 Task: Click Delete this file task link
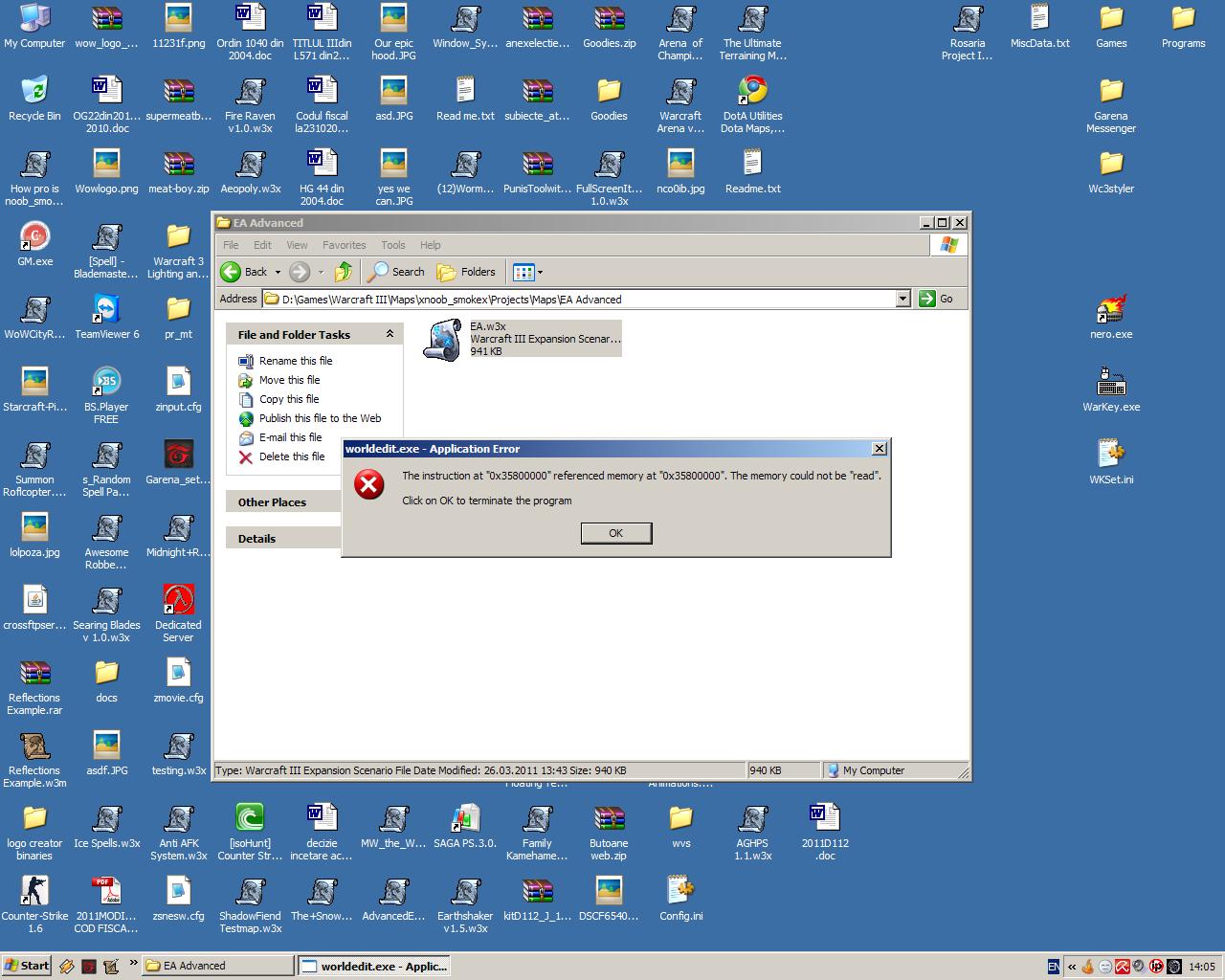292,457
